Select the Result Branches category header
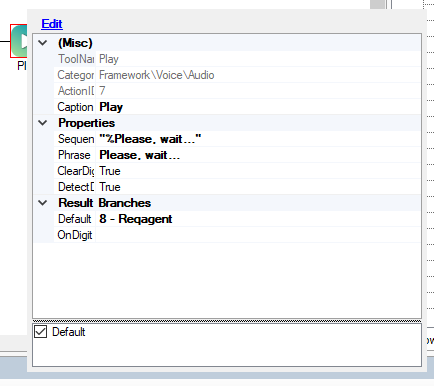This screenshot has width=434, height=386. (x=105, y=203)
